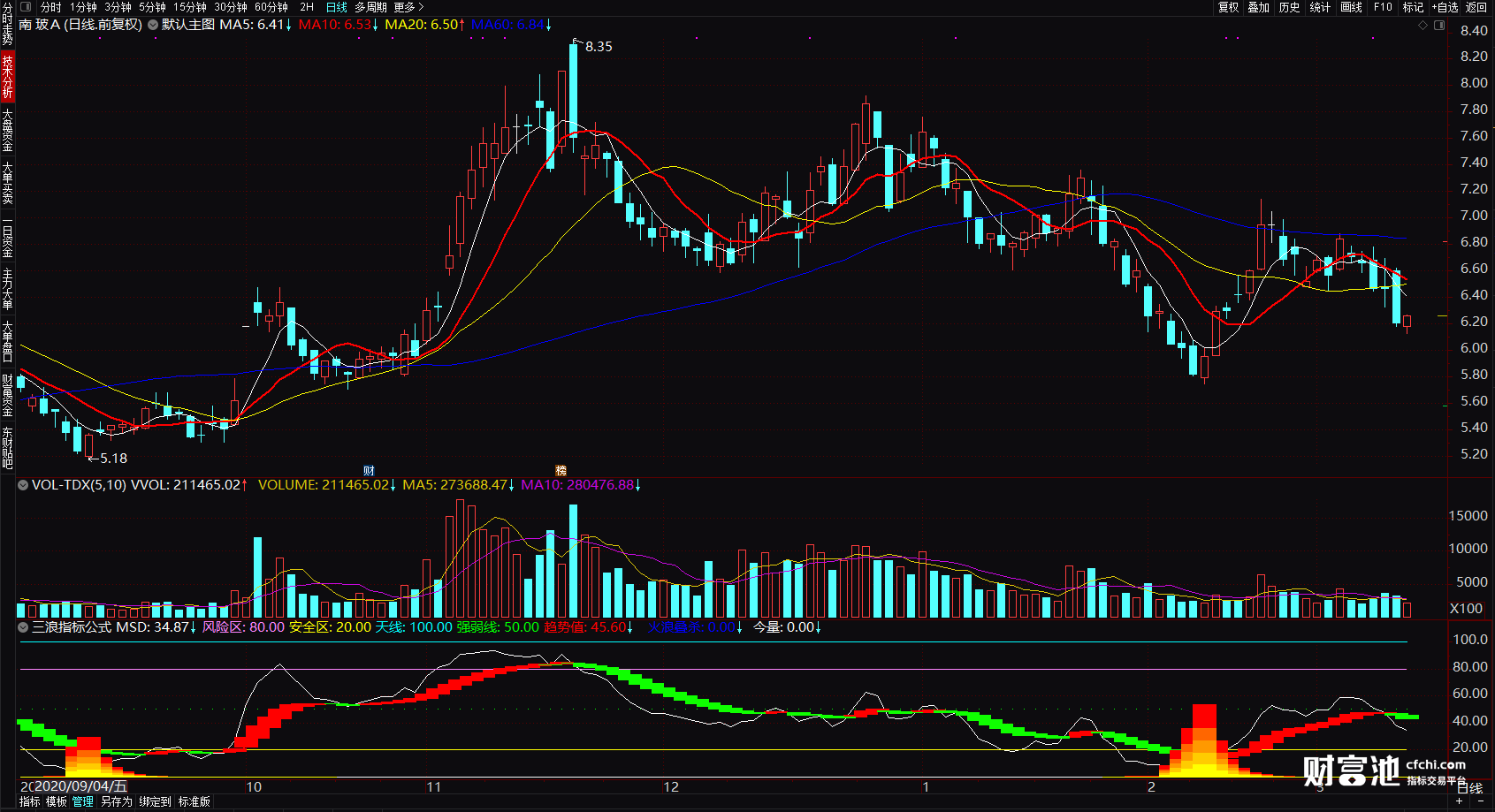Open the 财富资金 sidebar tab
The height and width of the screenshot is (812, 1495).
7,395
